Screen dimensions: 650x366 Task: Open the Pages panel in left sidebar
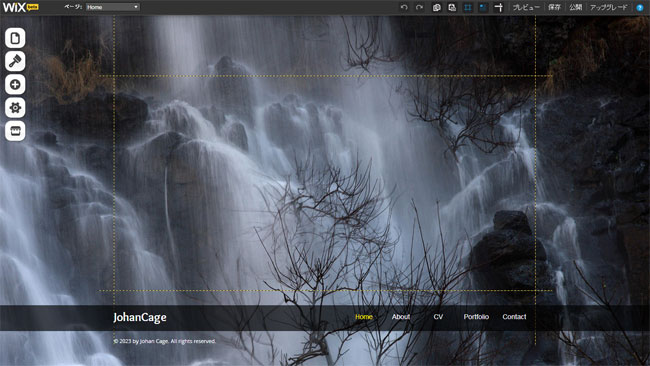click(x=15, y=38)
